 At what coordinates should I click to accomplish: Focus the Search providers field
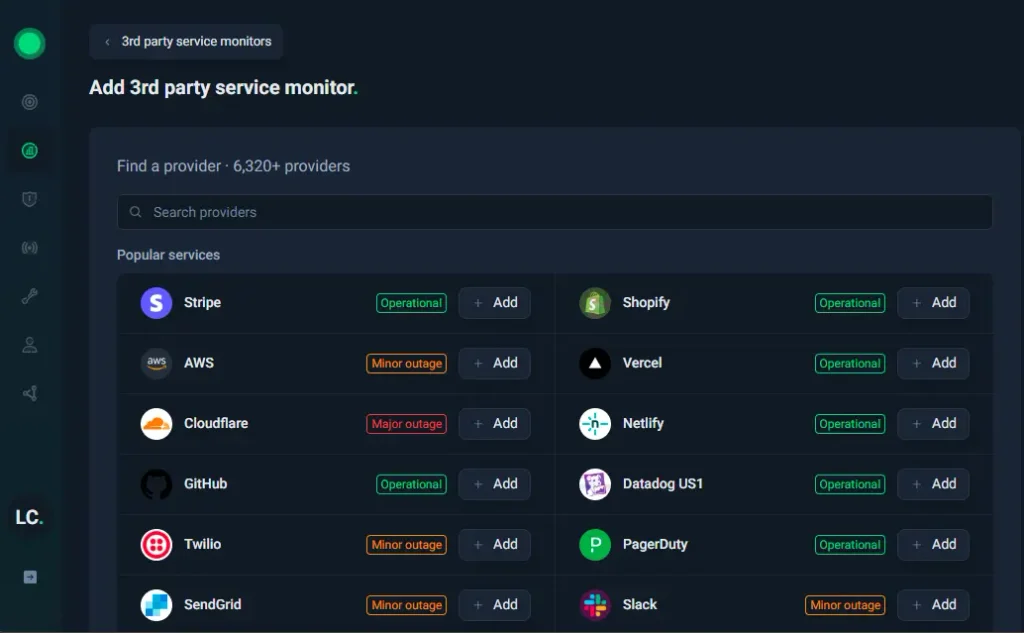click(554, 212)
